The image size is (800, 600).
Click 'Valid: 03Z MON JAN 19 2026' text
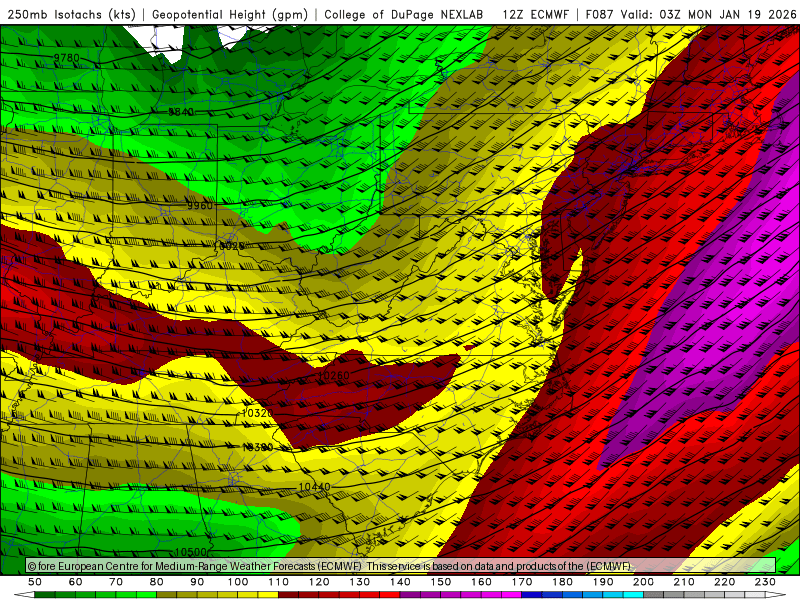pos(708,14)
